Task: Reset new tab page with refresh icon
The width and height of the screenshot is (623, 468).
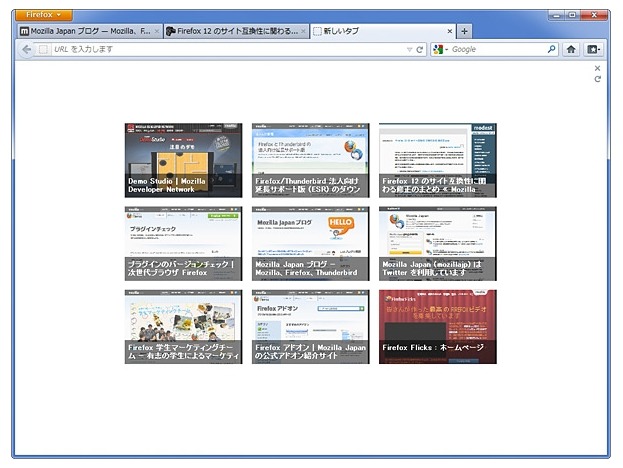Action: (x=597, y=79)
